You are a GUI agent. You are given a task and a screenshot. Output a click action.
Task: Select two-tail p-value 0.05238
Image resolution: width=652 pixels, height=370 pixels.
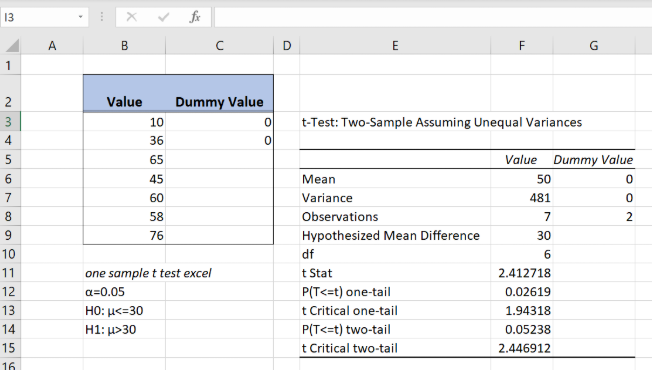click(522, 329)
